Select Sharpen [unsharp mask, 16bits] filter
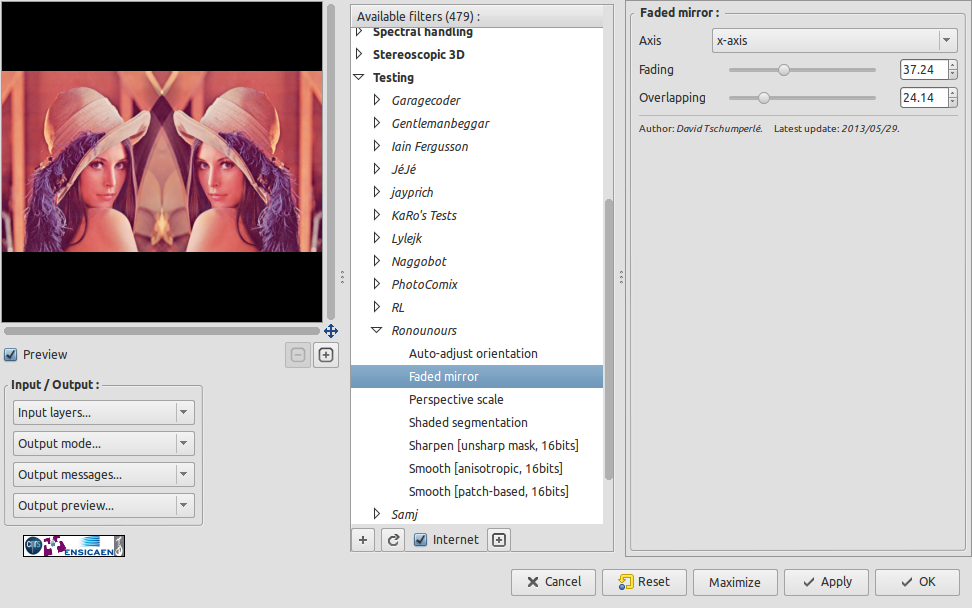Image resolution: width=972 pixels, height=608 pixels. pos(493,446)
